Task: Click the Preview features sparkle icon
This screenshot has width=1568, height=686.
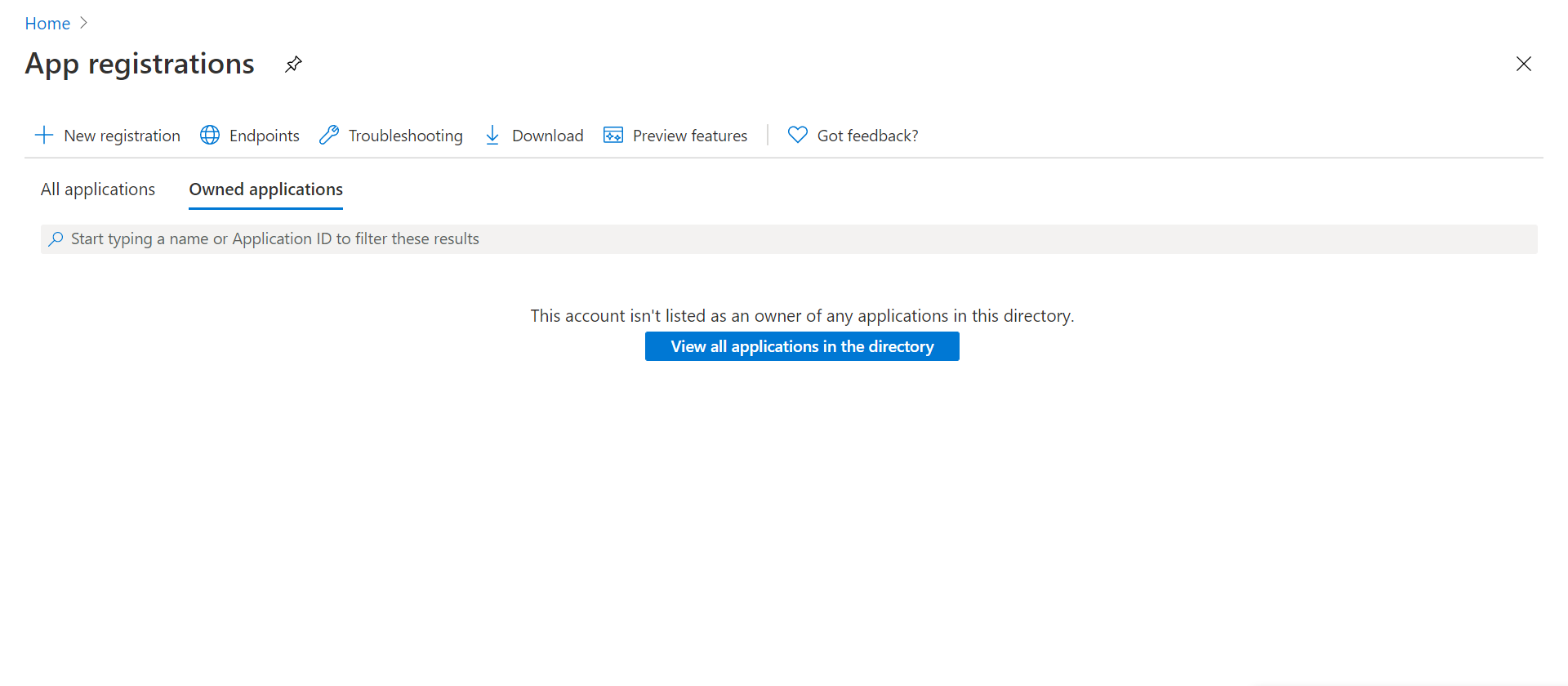Action: click(x=613, y=135)
